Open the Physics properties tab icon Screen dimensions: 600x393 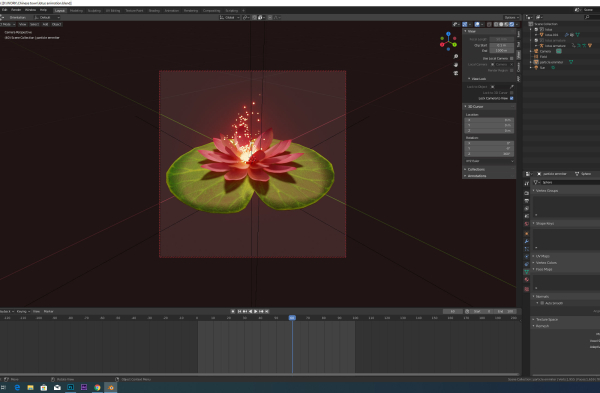pyautogui.click(x=527, y=256)
